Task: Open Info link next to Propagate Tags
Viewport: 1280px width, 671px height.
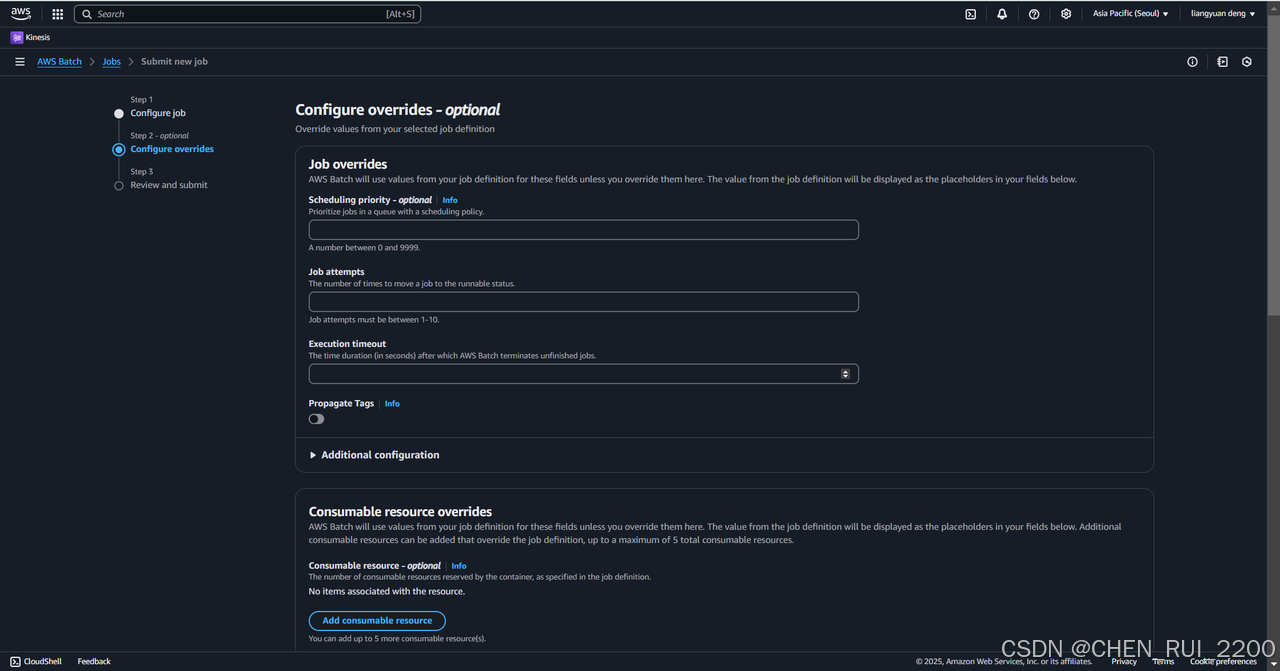Action: point(392,404)
